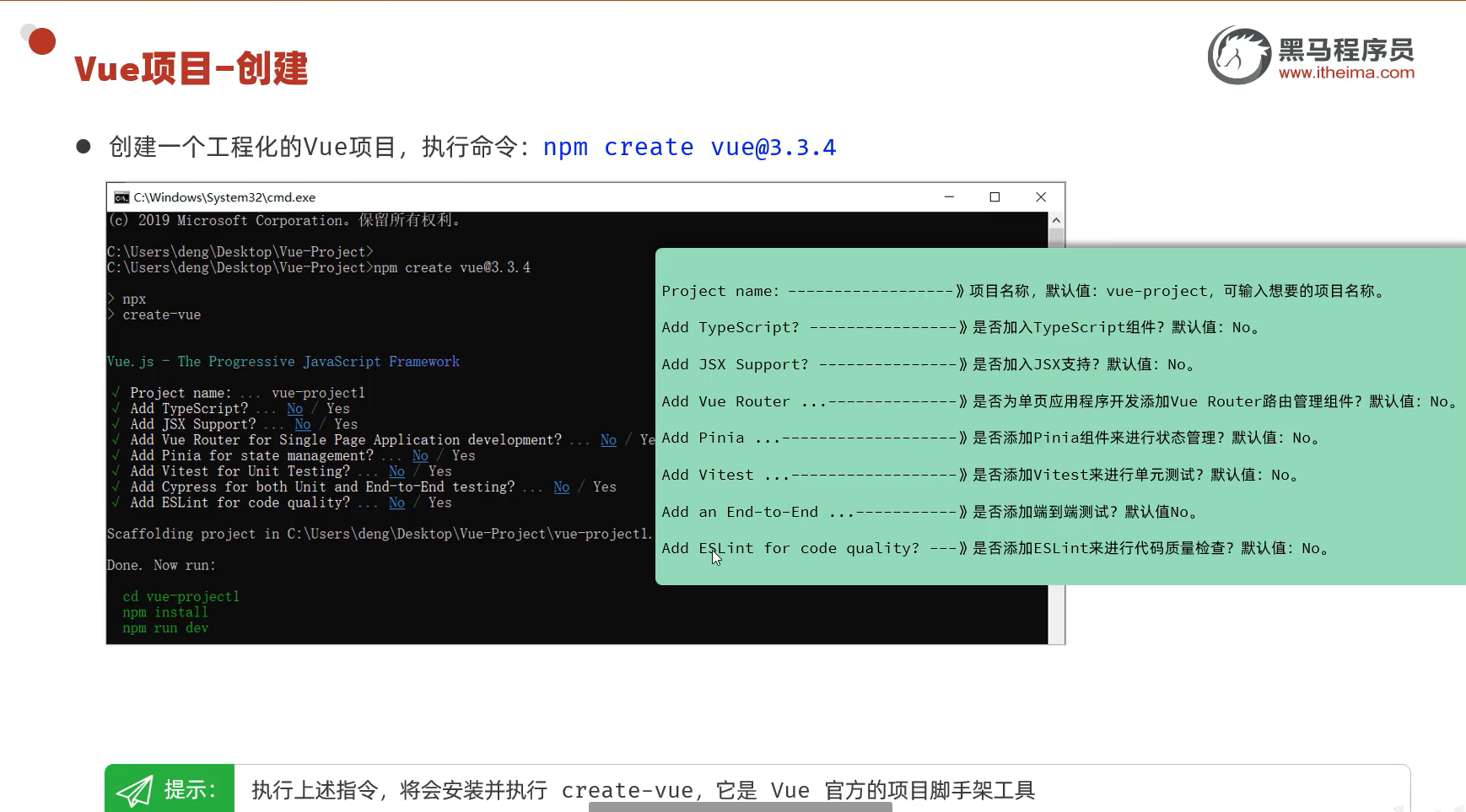The image size is (1466, 812).
Task: Click the underlined No for Add JSX Support
Action: point(303,424)
